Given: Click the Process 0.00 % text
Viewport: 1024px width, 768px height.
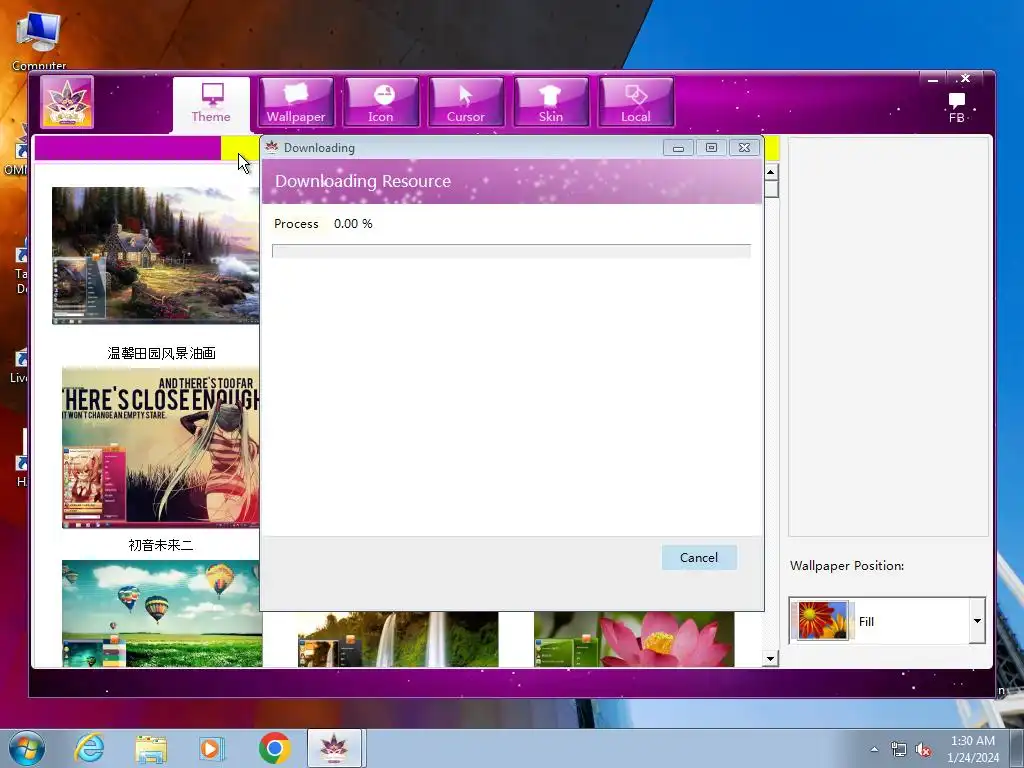Looking at the screenshot, I should pyautogui.click(x=323, y=224).
